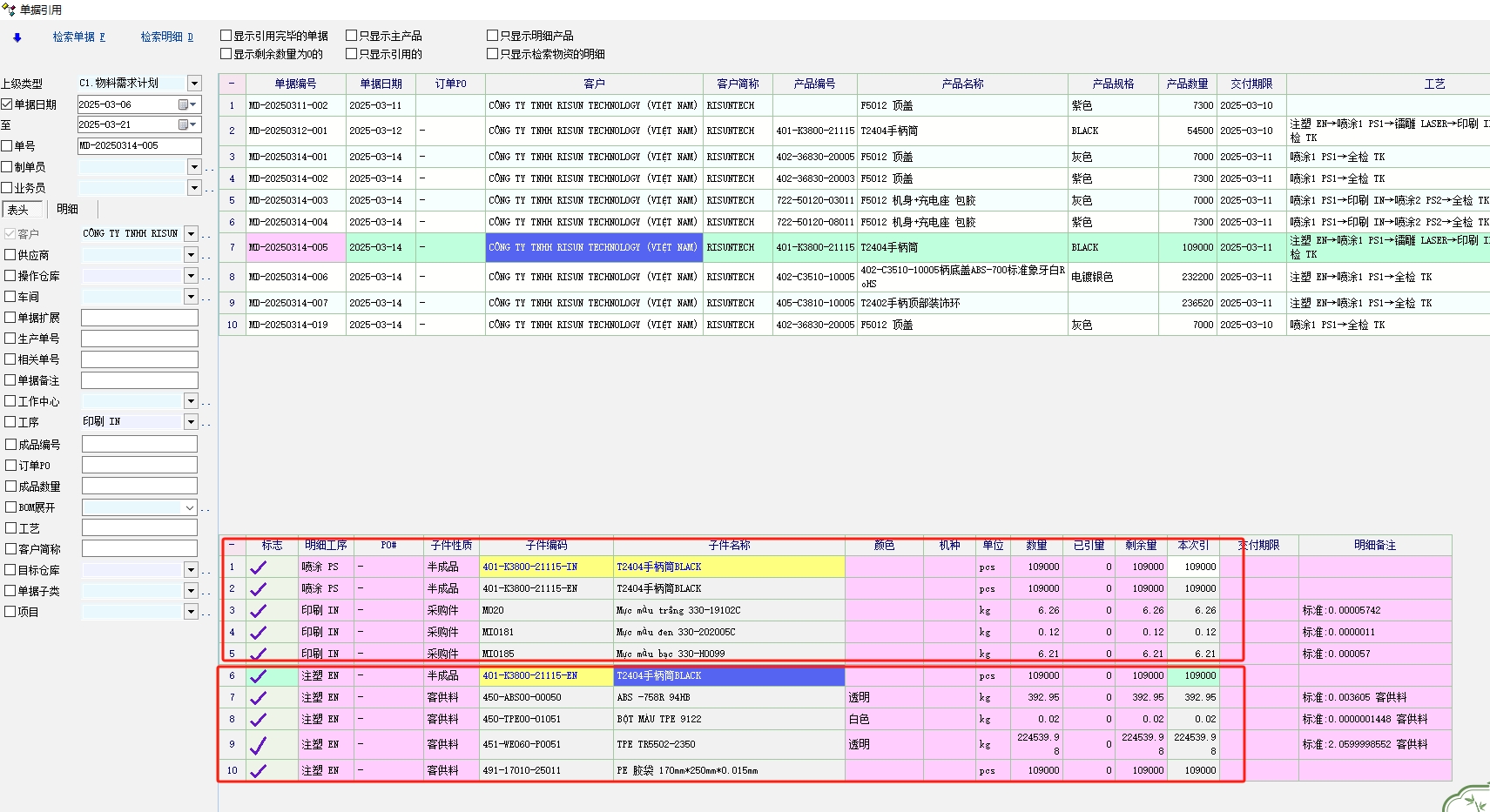The height and width of the screenshot is (812, 1490).
Task: Open calendar picker for start date 2025-03-06
Action: (x=184, y=104)
